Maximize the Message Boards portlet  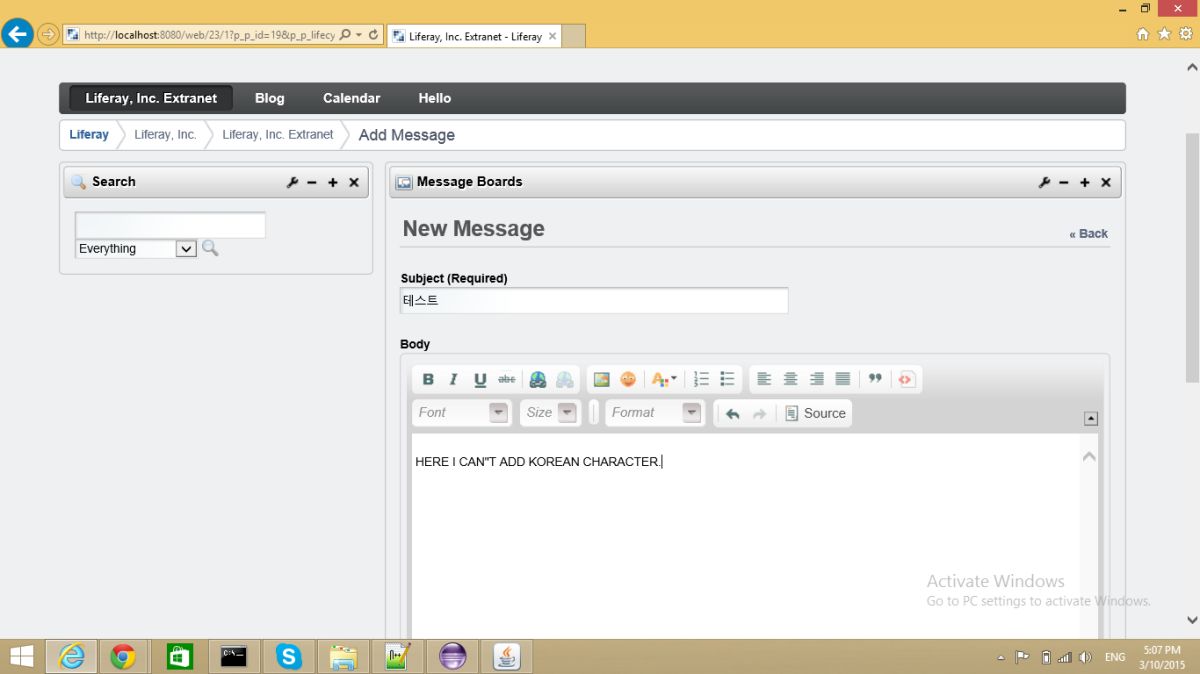(1085, 182)
